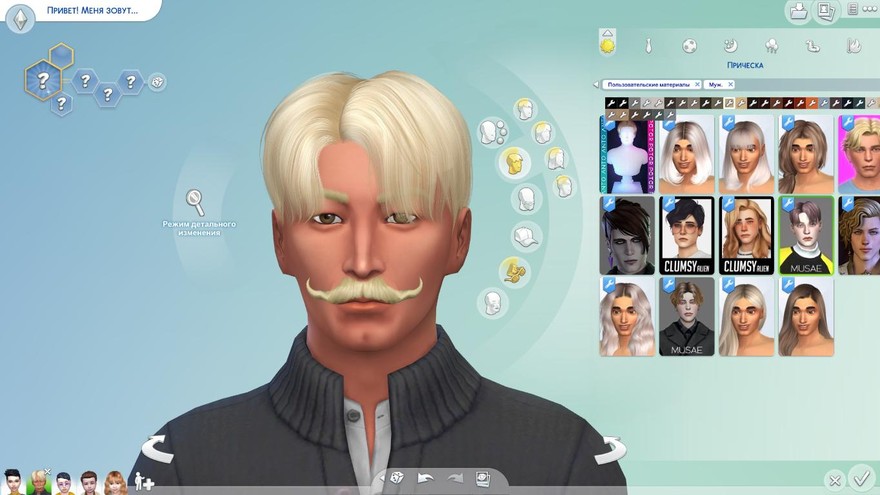Remove the Пользовательские материалы filter
Image resolution: width=880 pixels, height=495 pixels.
pyautogui.click(x=697, y=84)
